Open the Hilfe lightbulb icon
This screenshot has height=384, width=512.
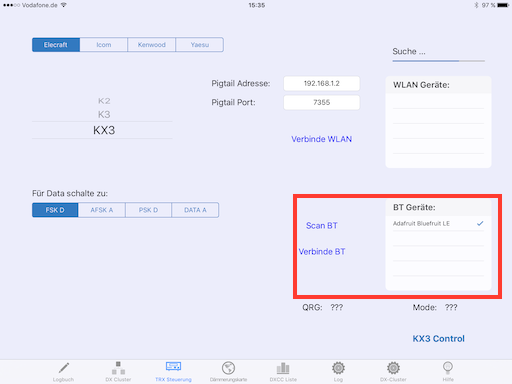tap(448, 368)
